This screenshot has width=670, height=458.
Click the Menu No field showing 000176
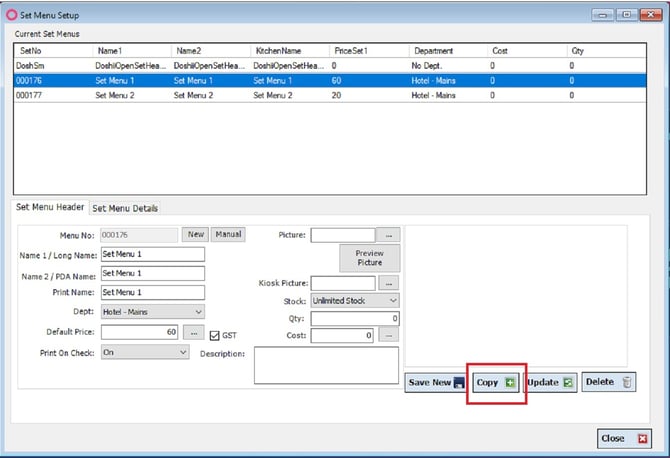(x=139, y=235)
